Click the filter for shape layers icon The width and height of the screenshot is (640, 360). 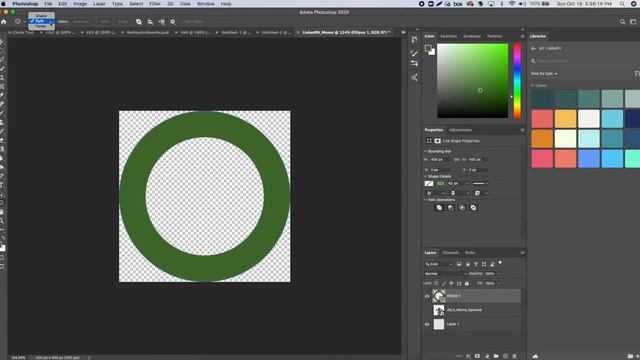(484, 264)
